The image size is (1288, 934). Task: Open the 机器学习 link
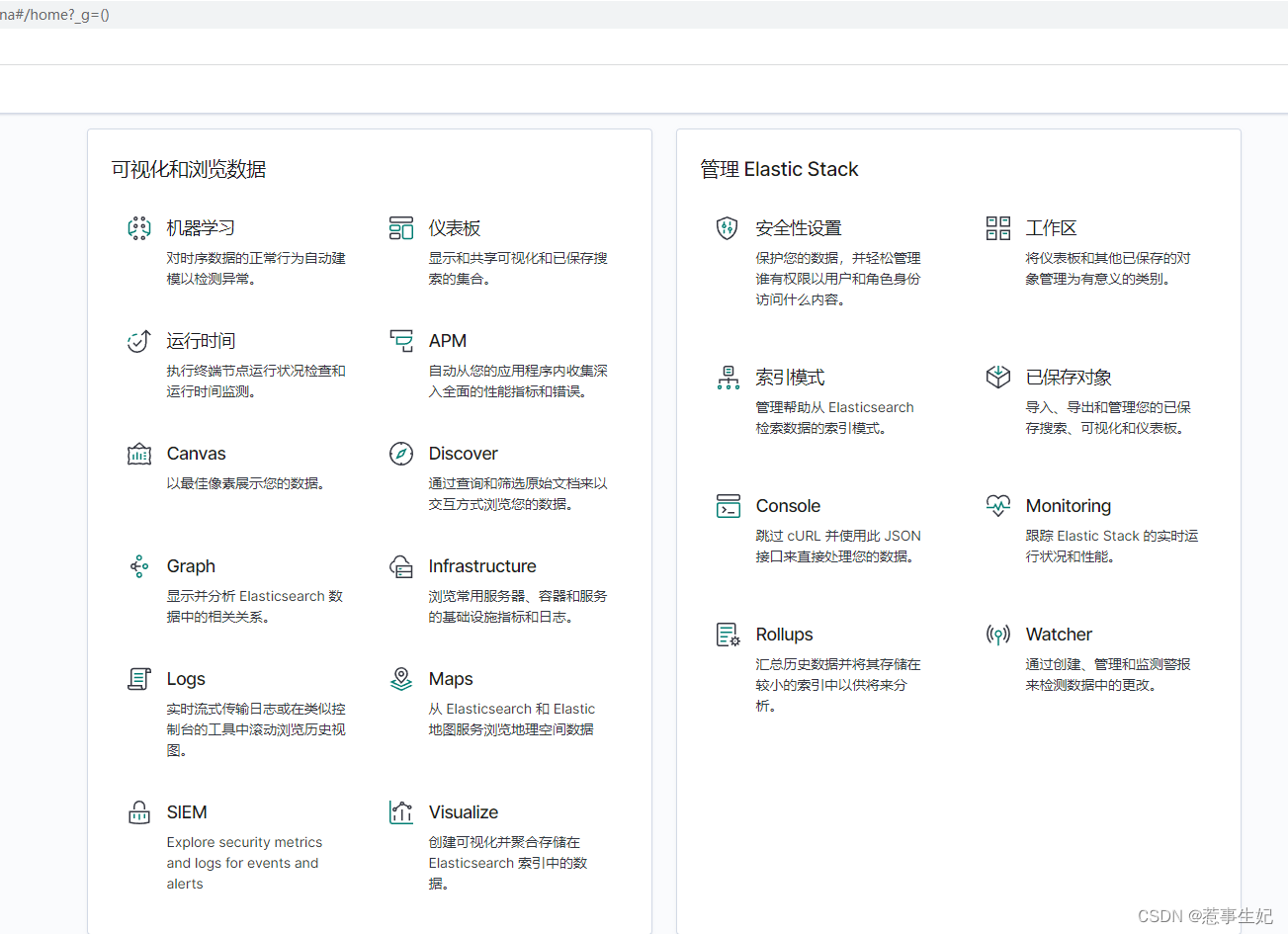201,228
